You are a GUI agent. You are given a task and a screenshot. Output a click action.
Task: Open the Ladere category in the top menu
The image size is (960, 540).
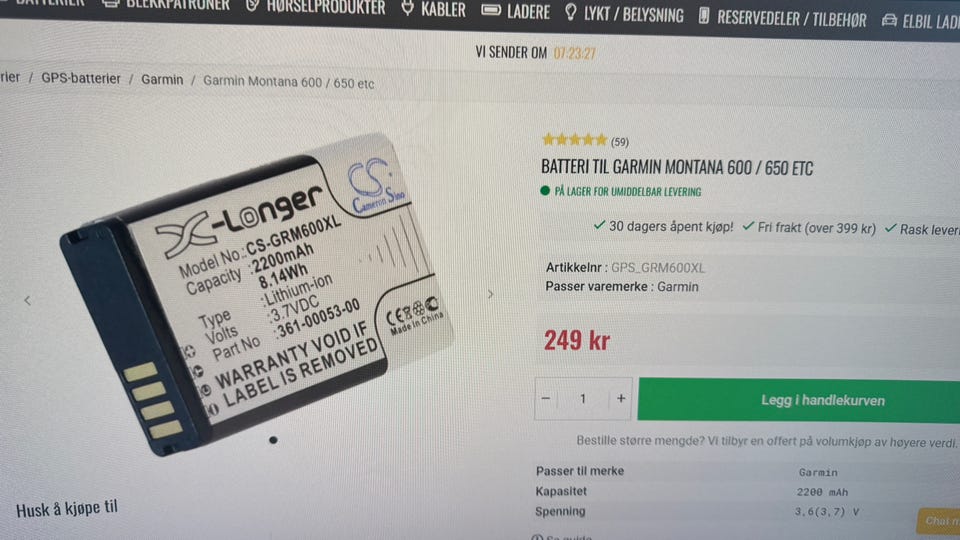pyautogui.click(x=516, y=11)
